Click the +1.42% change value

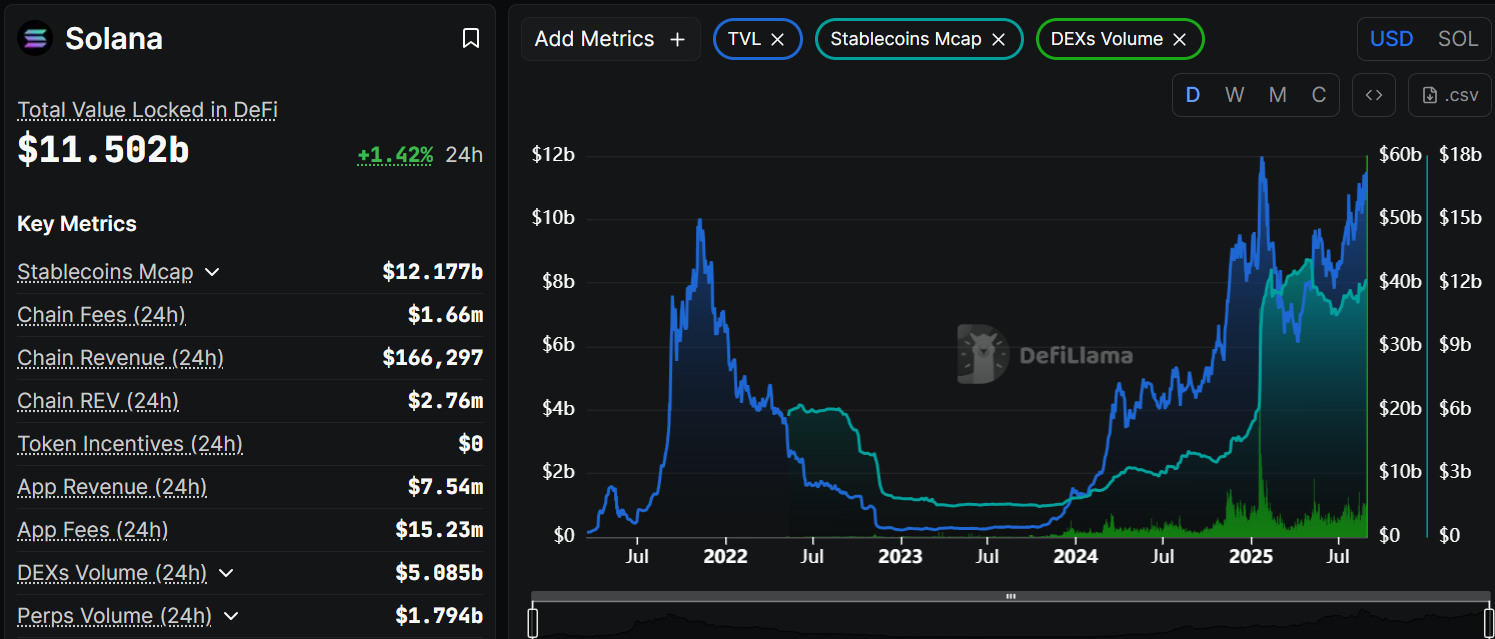(395, 155)
